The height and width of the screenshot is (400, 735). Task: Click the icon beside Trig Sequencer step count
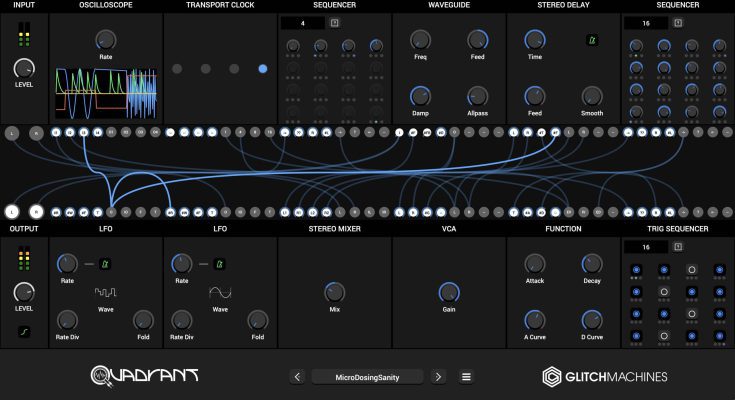[x=678, y=246]
